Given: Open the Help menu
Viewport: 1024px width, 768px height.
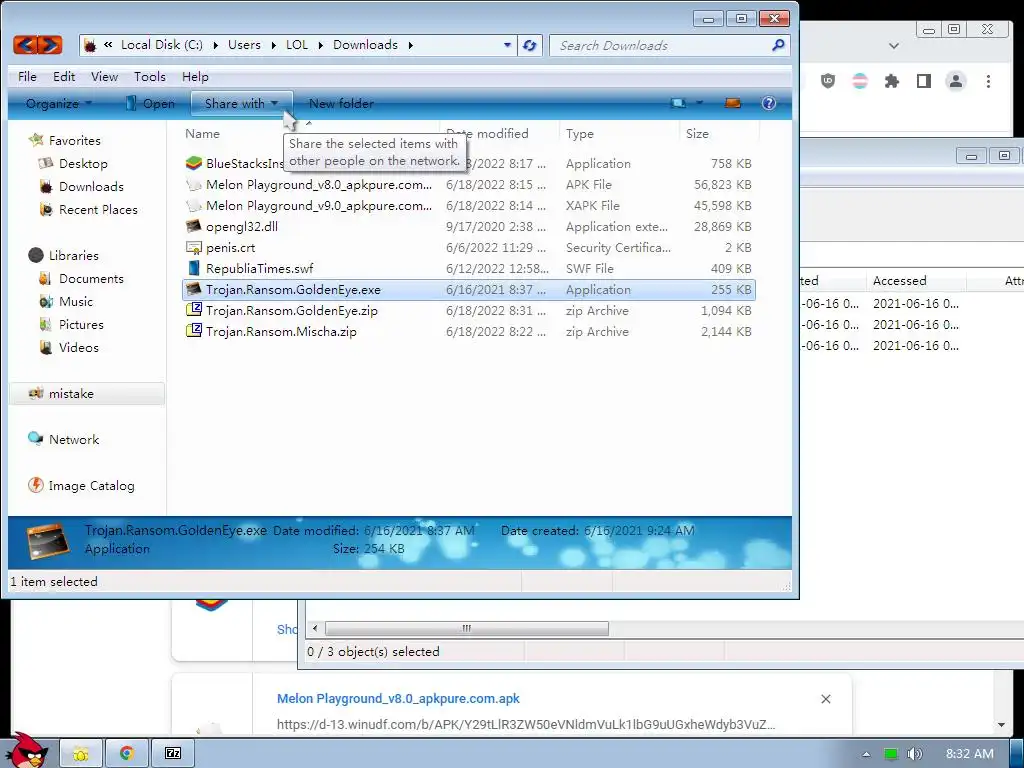Looking at the screenshot, I should [195, 76].
